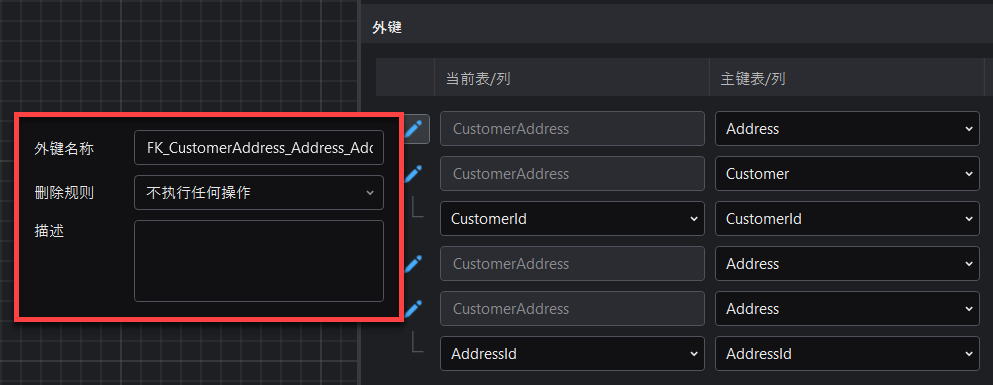Open the CustomerId dropdown under 主键表/列
The width and height of the screenshot is (993, 385).
(x=847, y=218)
